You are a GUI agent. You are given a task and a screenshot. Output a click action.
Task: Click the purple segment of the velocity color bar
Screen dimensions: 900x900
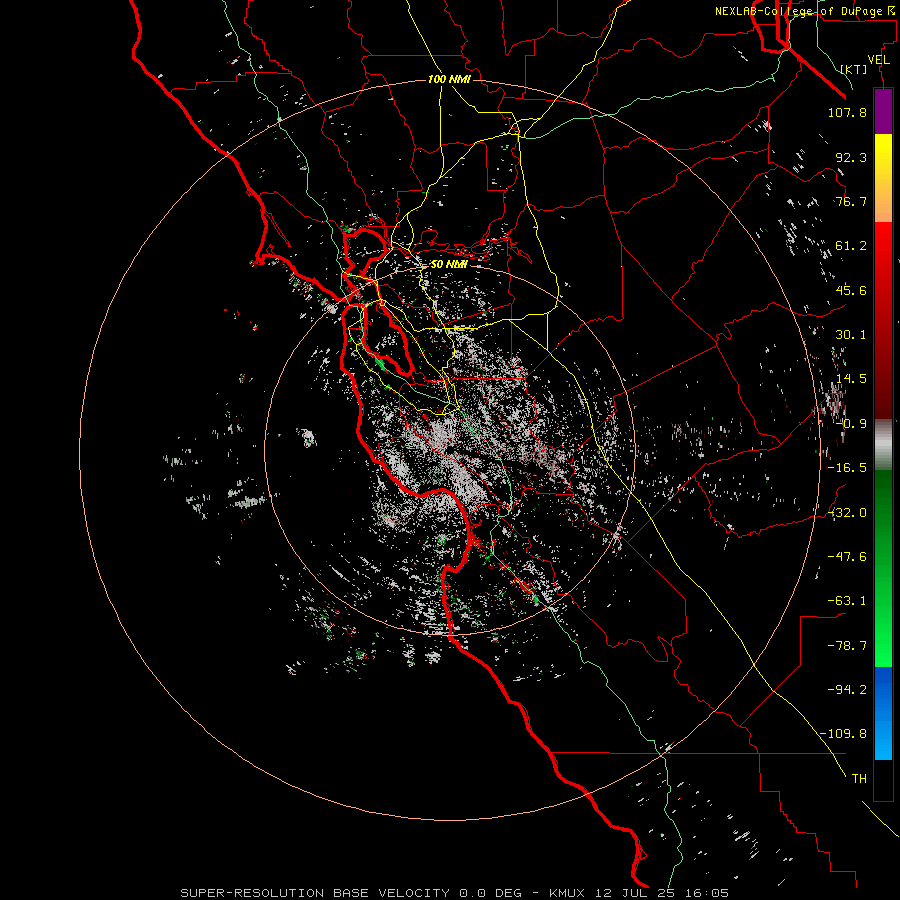[x=883, y=112]
